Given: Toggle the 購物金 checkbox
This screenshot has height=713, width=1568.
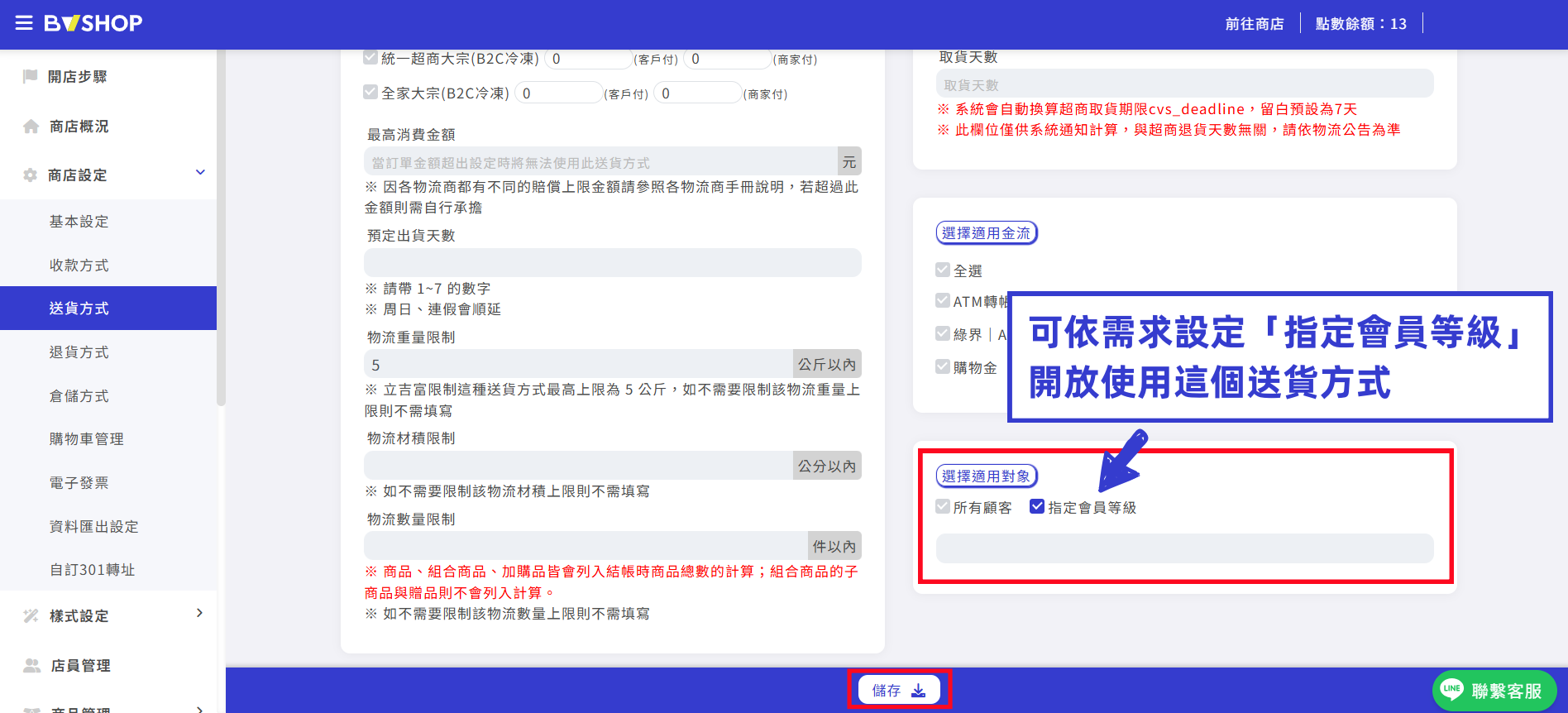Looking at the screenshot, I should [x=943, y=366].
